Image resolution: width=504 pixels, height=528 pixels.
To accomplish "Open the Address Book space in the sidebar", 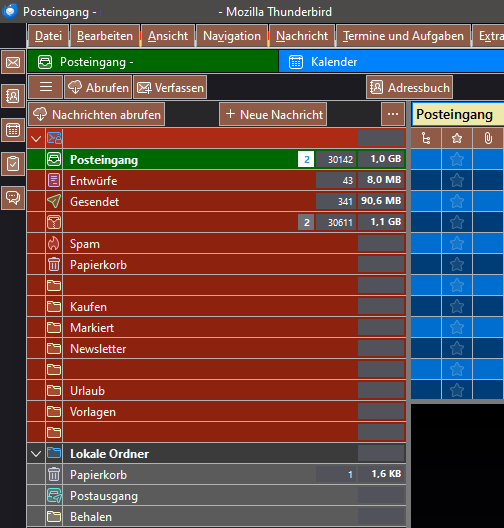I will point(13,96).
